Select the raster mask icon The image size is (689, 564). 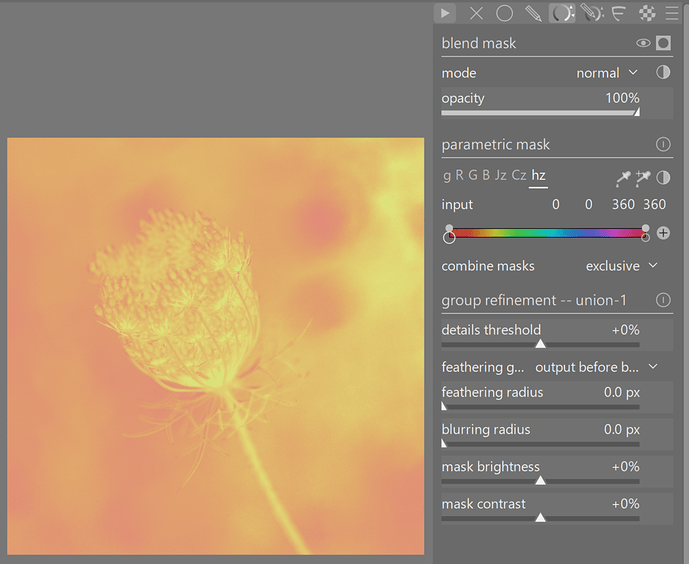[x=619, y=14]
